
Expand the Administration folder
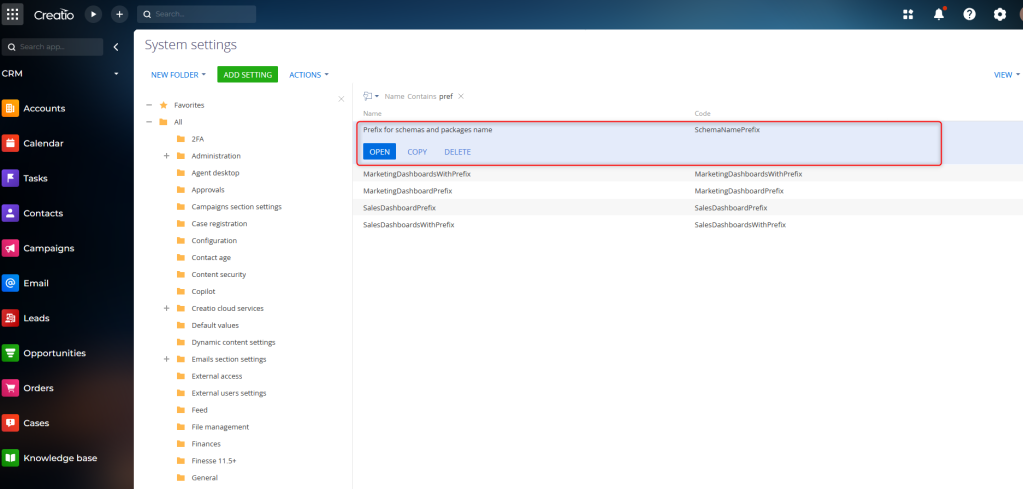tap(166, 156)
